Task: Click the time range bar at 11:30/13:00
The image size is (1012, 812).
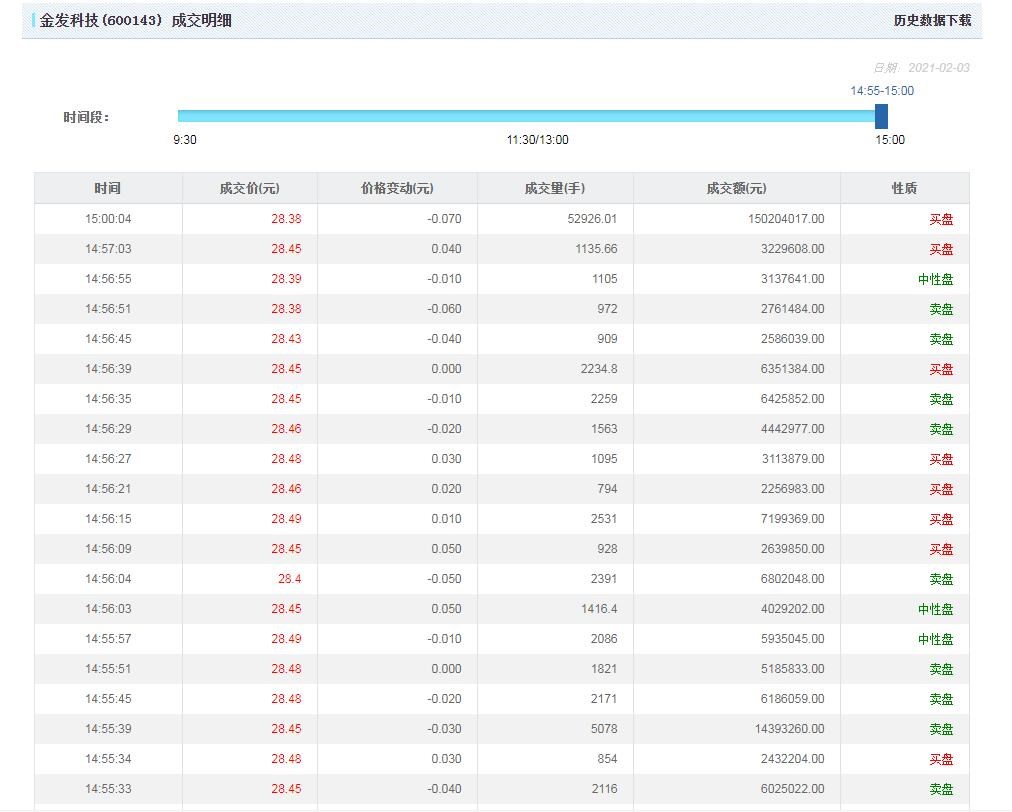Action: click(x=537, y=116)
